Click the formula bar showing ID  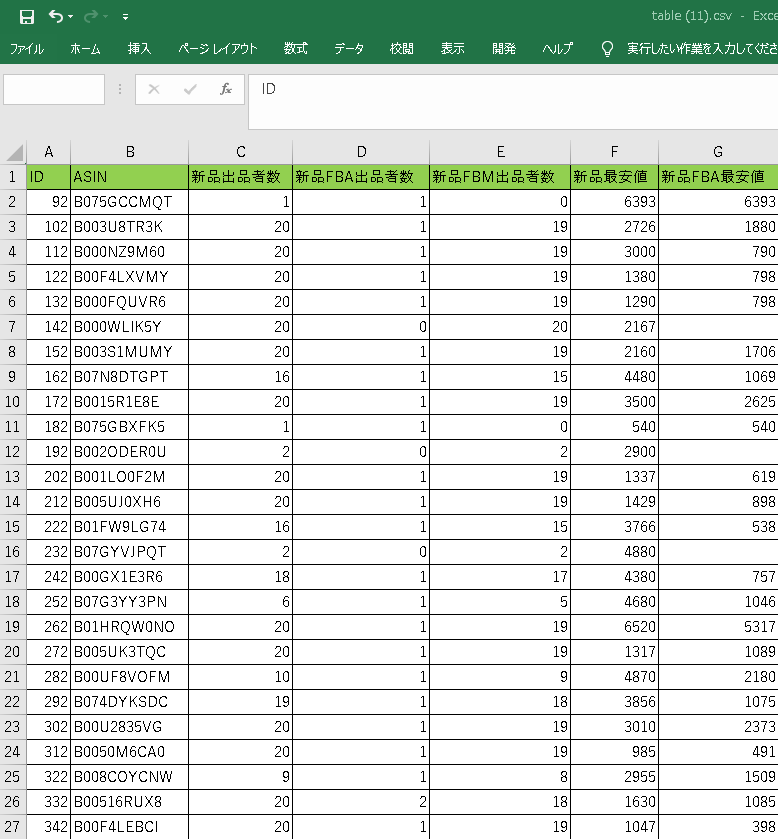point(500,89)
